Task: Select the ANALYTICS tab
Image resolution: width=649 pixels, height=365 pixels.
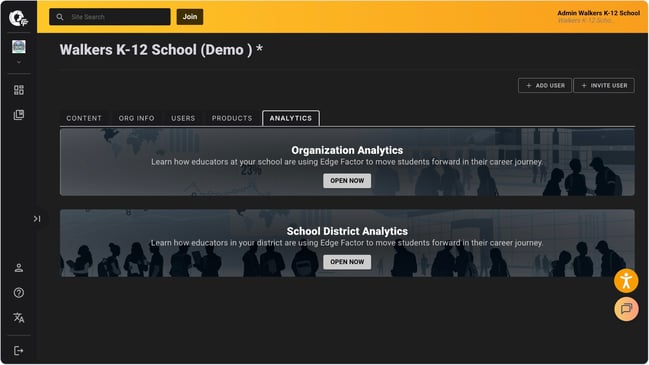Action: click(291, 118)
